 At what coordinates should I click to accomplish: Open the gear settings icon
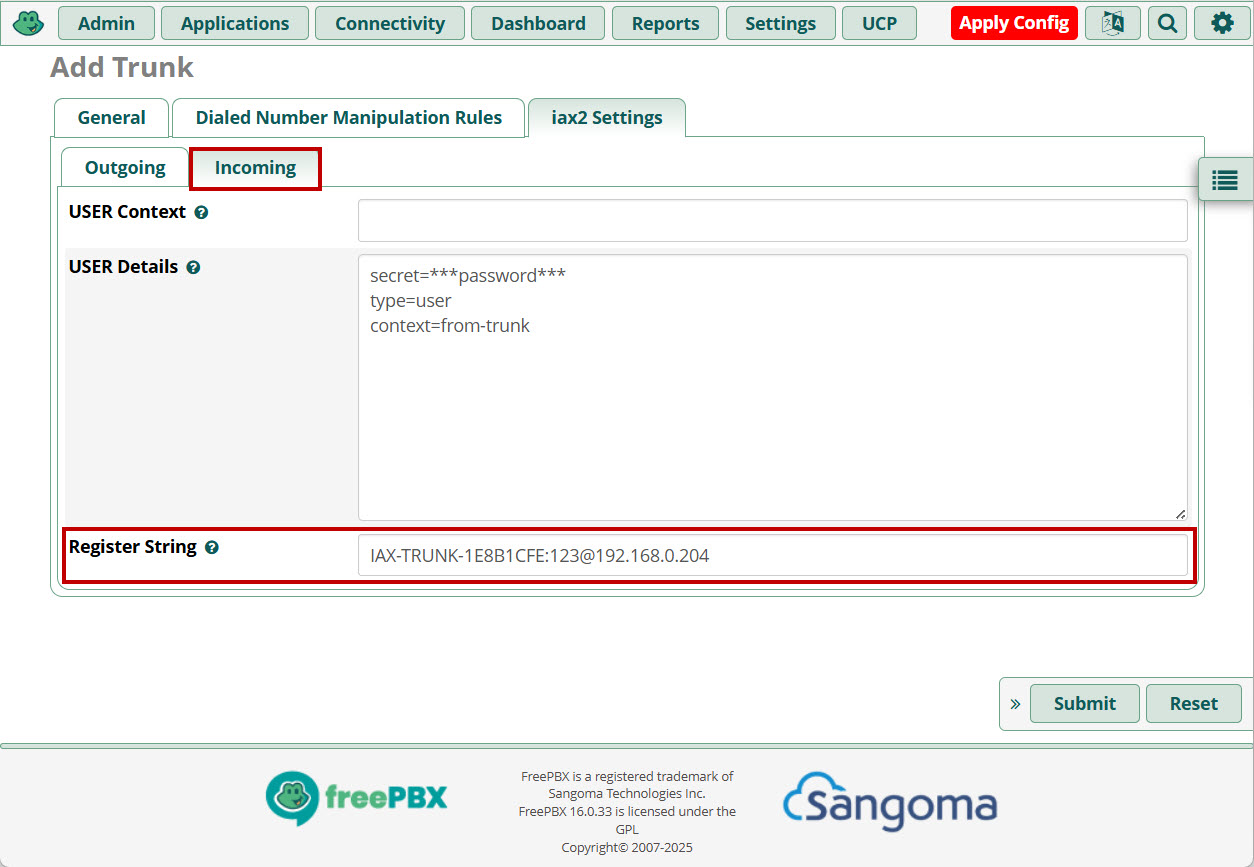coord(1222,23)
